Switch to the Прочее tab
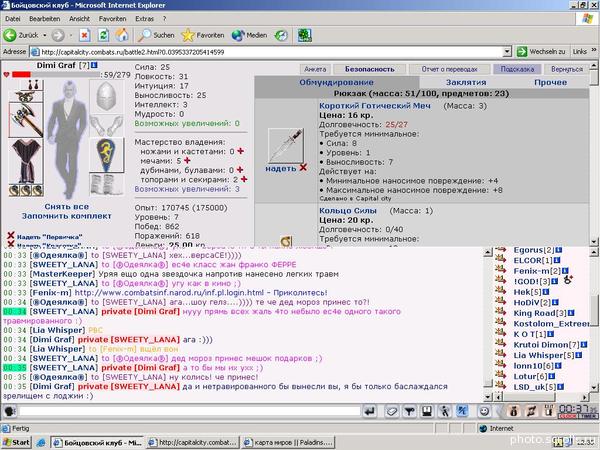 pos(551,82)
